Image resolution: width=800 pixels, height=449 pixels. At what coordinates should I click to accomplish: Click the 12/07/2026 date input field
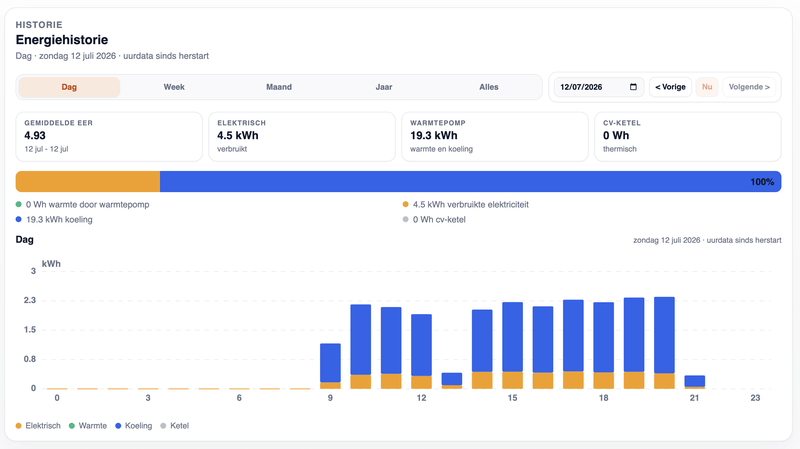599,87
